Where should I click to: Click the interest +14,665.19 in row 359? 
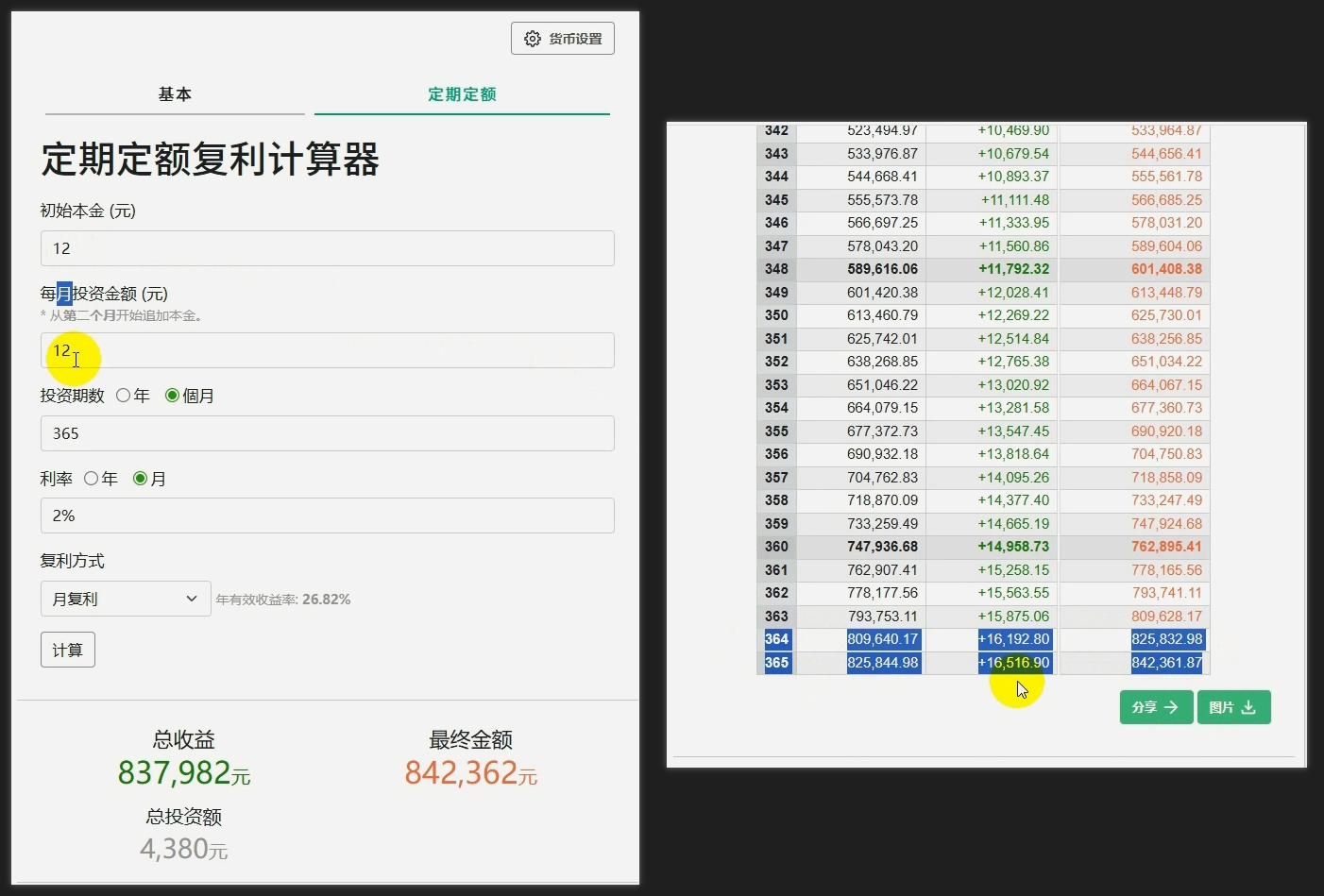tap(1014, 524)
